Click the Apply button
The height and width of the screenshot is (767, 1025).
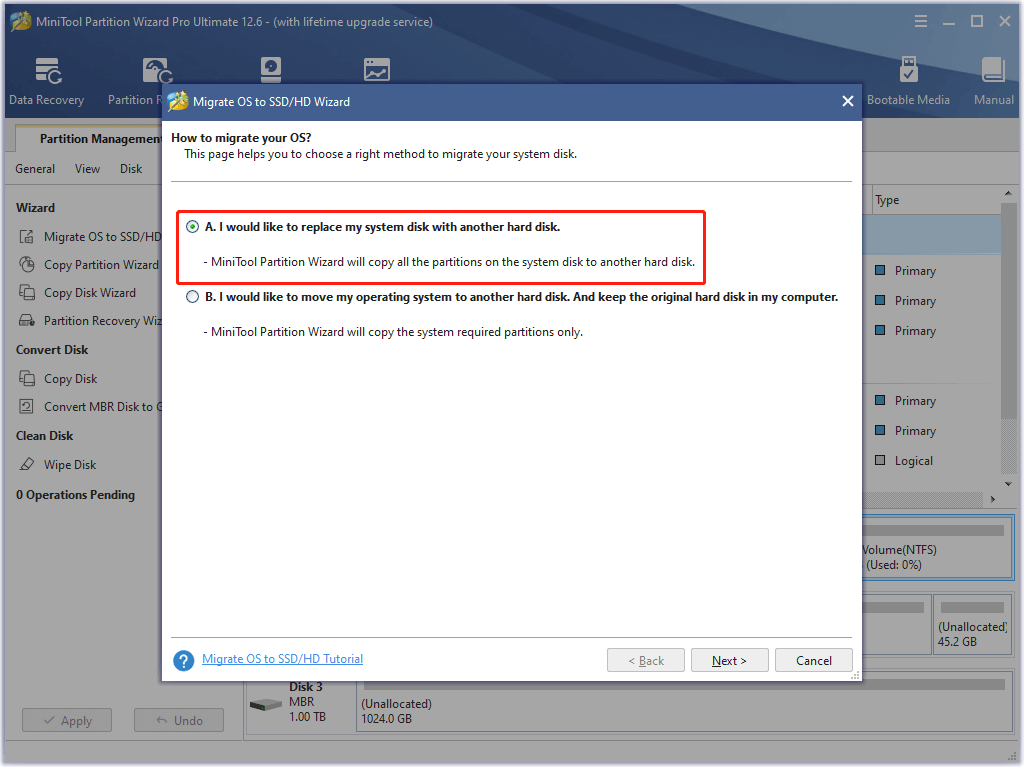[x=67, y=721]
